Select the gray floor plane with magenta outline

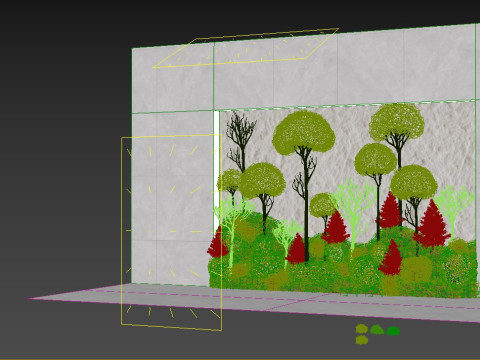pos(253,302)
